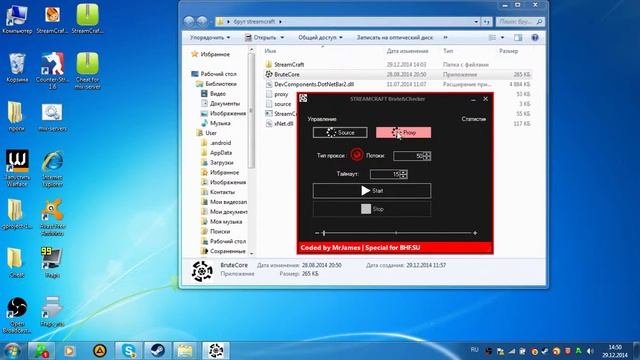Viewport: 640px width, 360px height.
Task: Decrease the Таймаут timeout spinner value
Action: tap(404, 176)
